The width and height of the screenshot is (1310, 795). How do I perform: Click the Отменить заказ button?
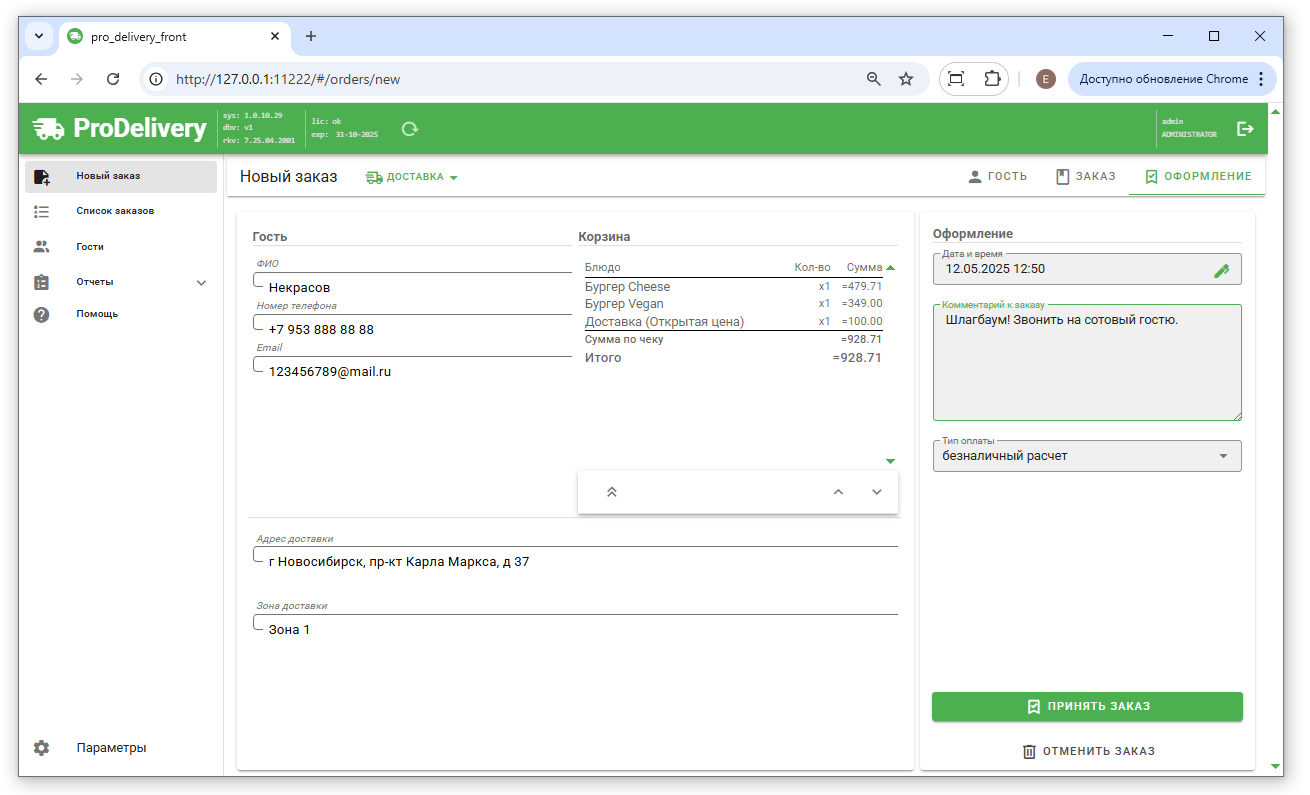point(1087,751)
